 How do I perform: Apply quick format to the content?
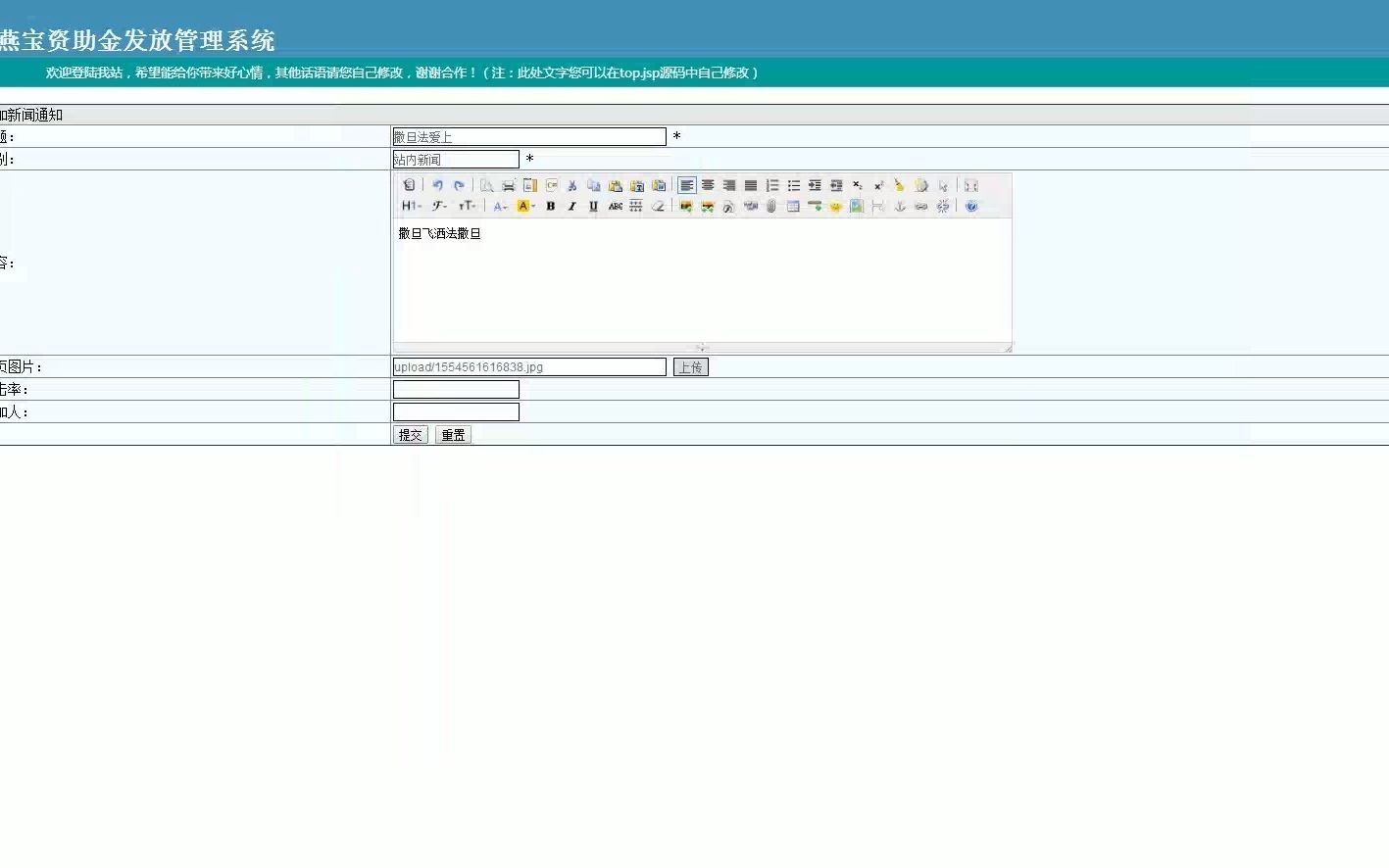point(920,185)
